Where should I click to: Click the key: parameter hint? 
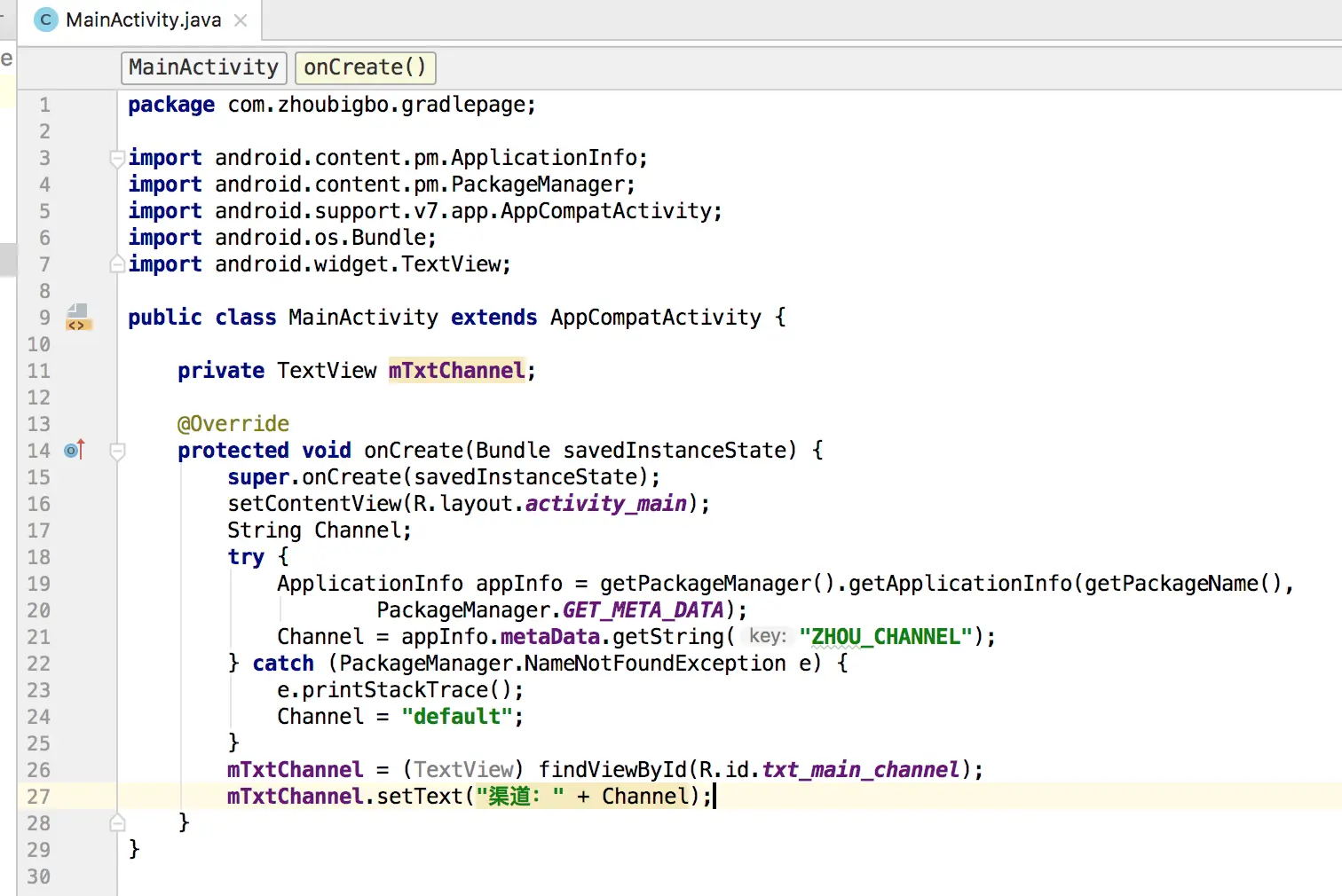click(x=767, y=636)
